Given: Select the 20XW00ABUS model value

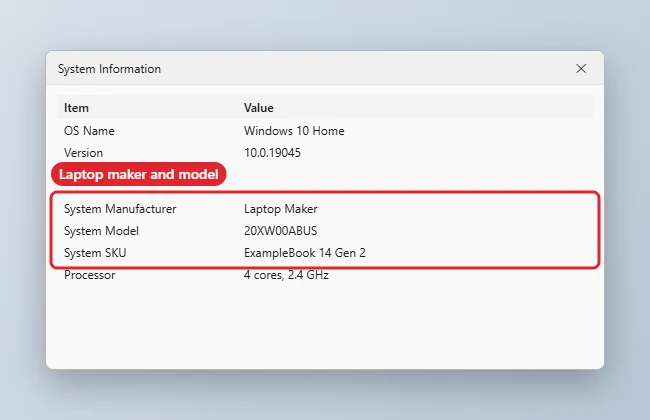Looking at the screenshot, I should tap(281, 231).
